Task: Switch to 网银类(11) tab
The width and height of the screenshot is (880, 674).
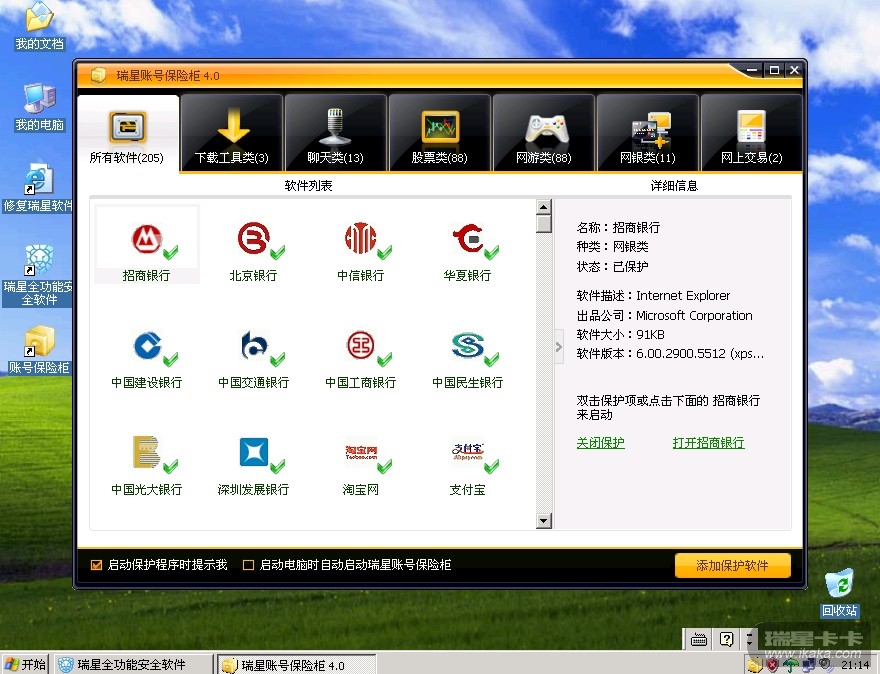Action: coord(648,134)
